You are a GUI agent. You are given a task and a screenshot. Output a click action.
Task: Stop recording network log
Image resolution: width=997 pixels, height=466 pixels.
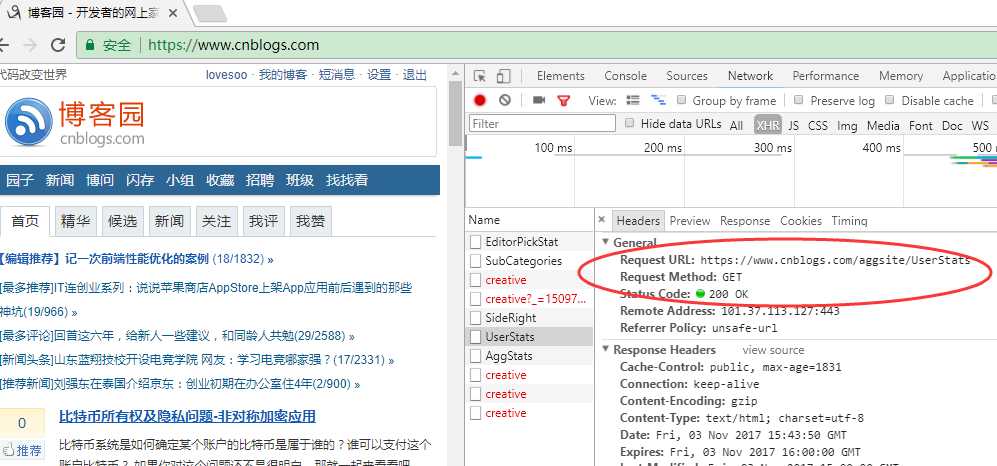coord(480,100)
